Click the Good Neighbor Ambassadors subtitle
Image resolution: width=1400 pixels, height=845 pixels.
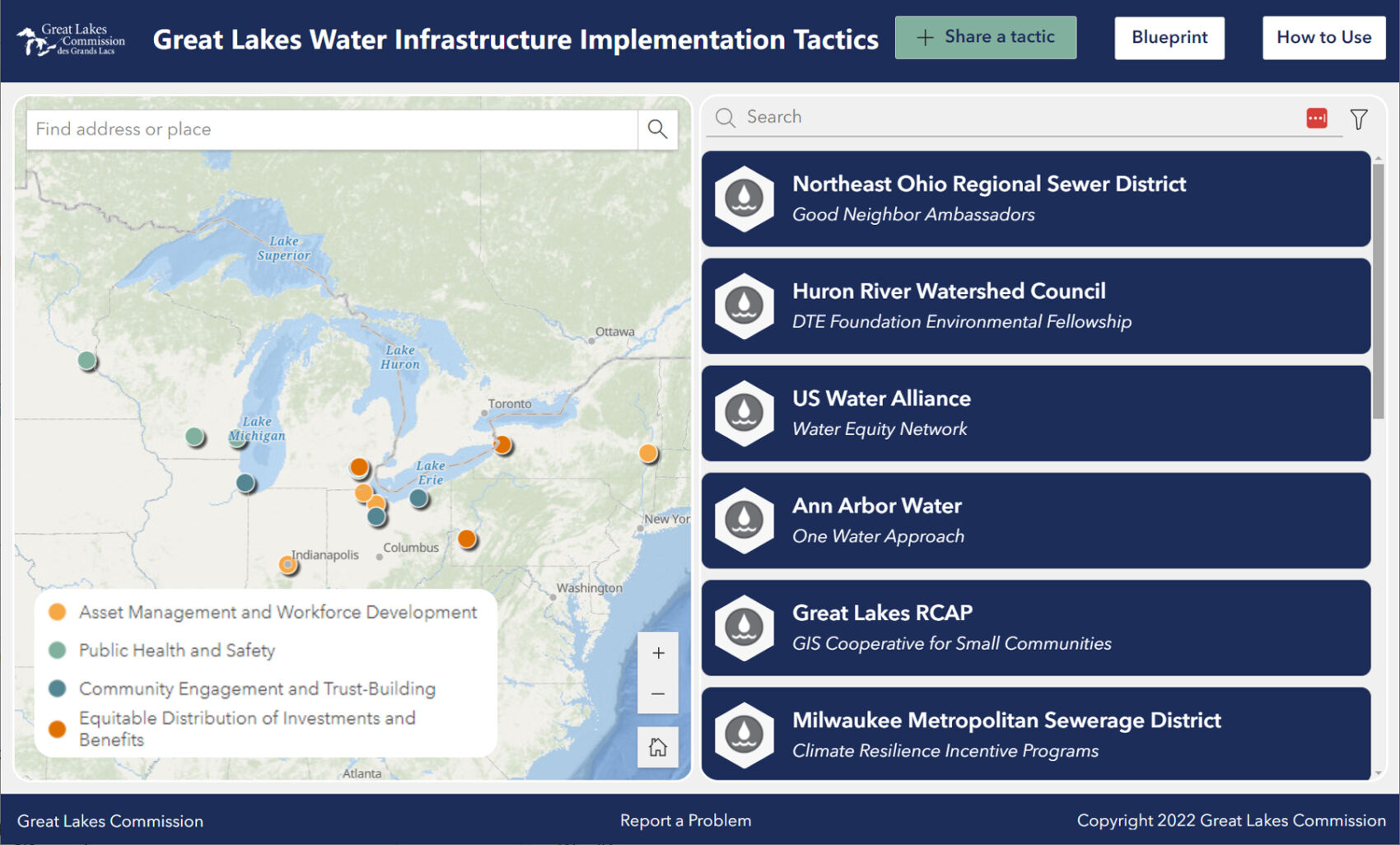point(913,214)
